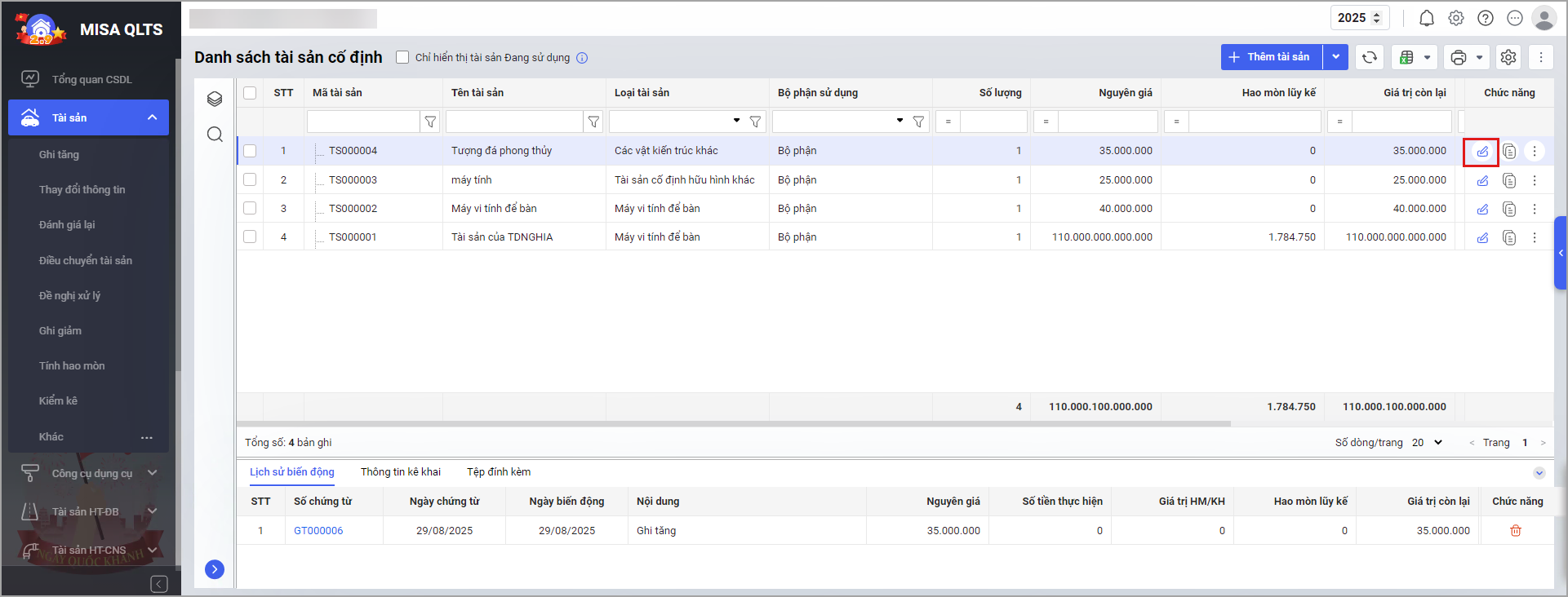Click the duplicate icon for TS000003 row

(1509, 180)
